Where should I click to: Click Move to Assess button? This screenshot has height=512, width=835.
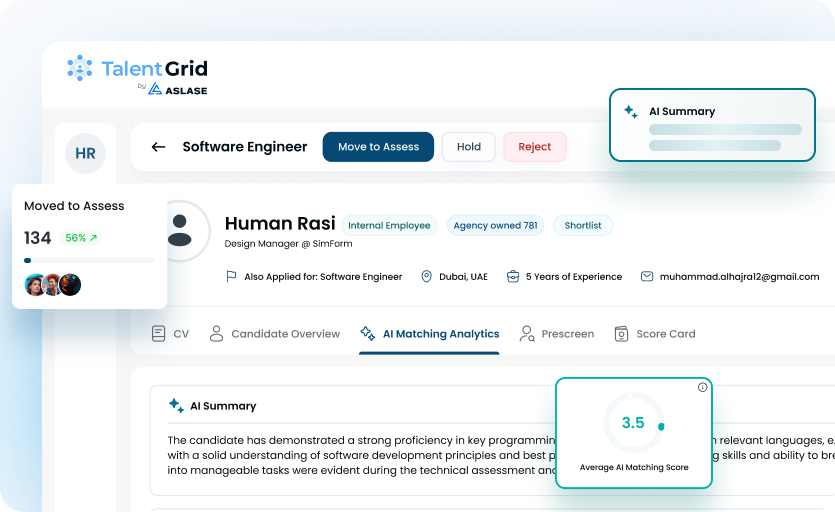tap(378, 147)
